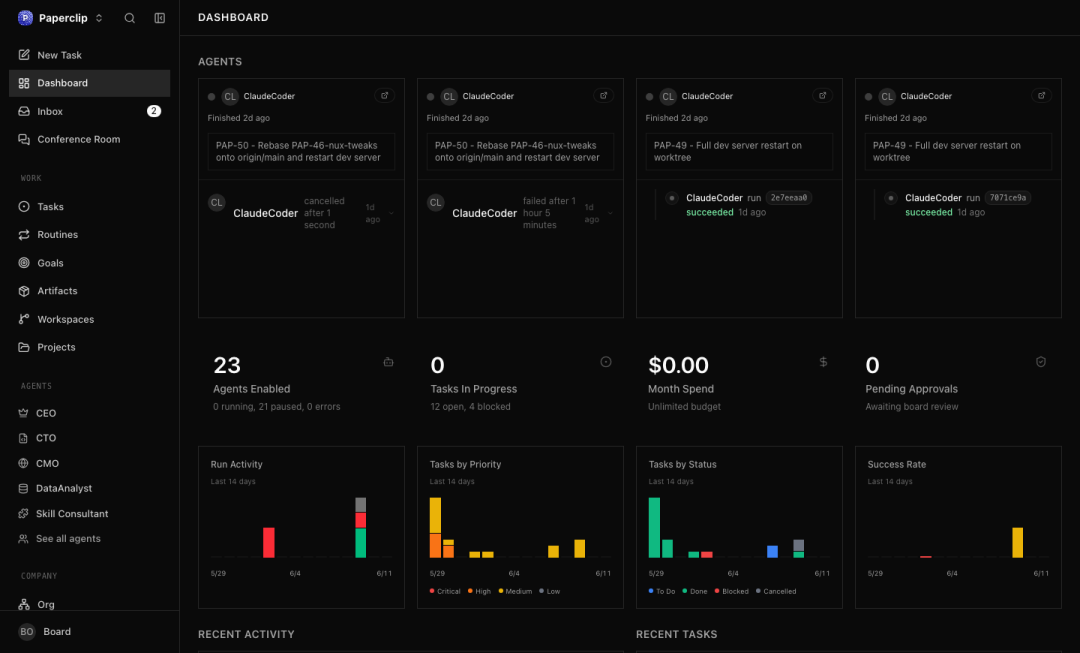Open the Paperclip company switcher dropdown
Screen dimensions: 1080x653
pyautogui.click(x=61, y=18)
